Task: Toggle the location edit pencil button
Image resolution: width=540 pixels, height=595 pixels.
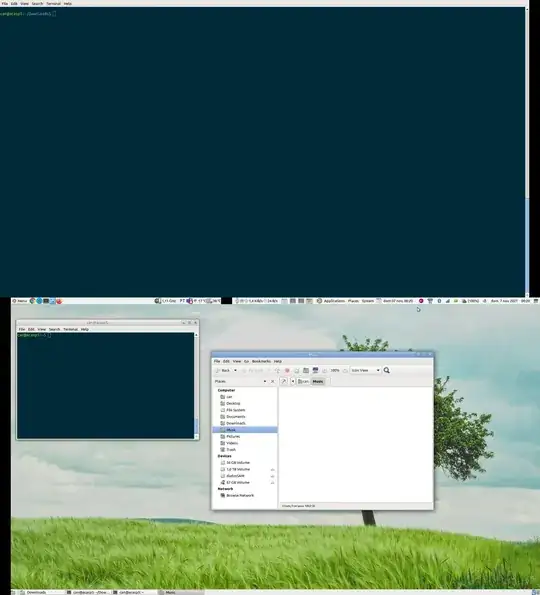Action: pyautogui.click(x=284, y=381)
